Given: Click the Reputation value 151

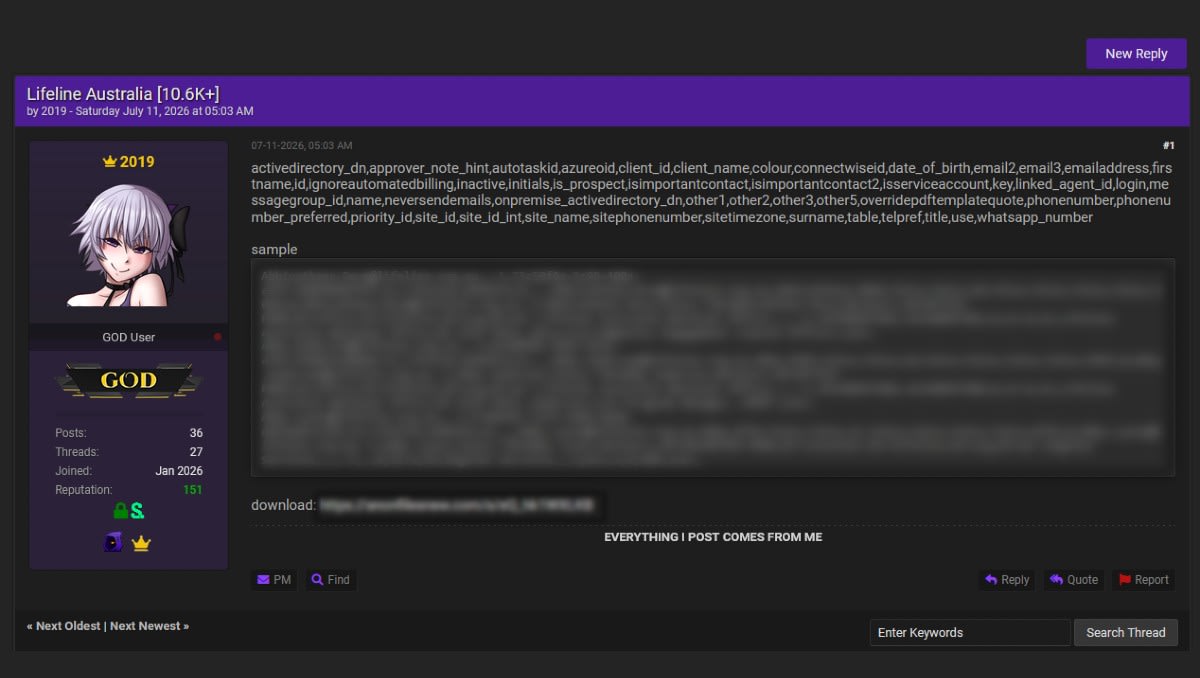Looking at the screenshot, I should click(192, 490).
